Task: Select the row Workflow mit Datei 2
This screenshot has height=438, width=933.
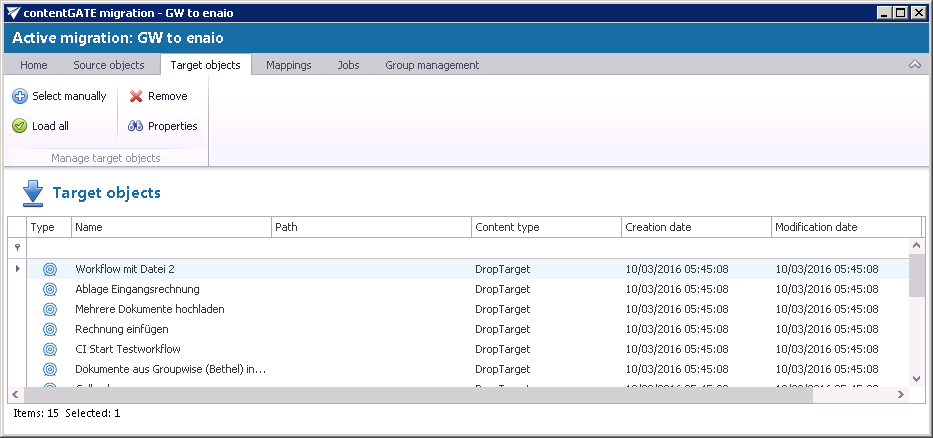Action: coord(468,270)
